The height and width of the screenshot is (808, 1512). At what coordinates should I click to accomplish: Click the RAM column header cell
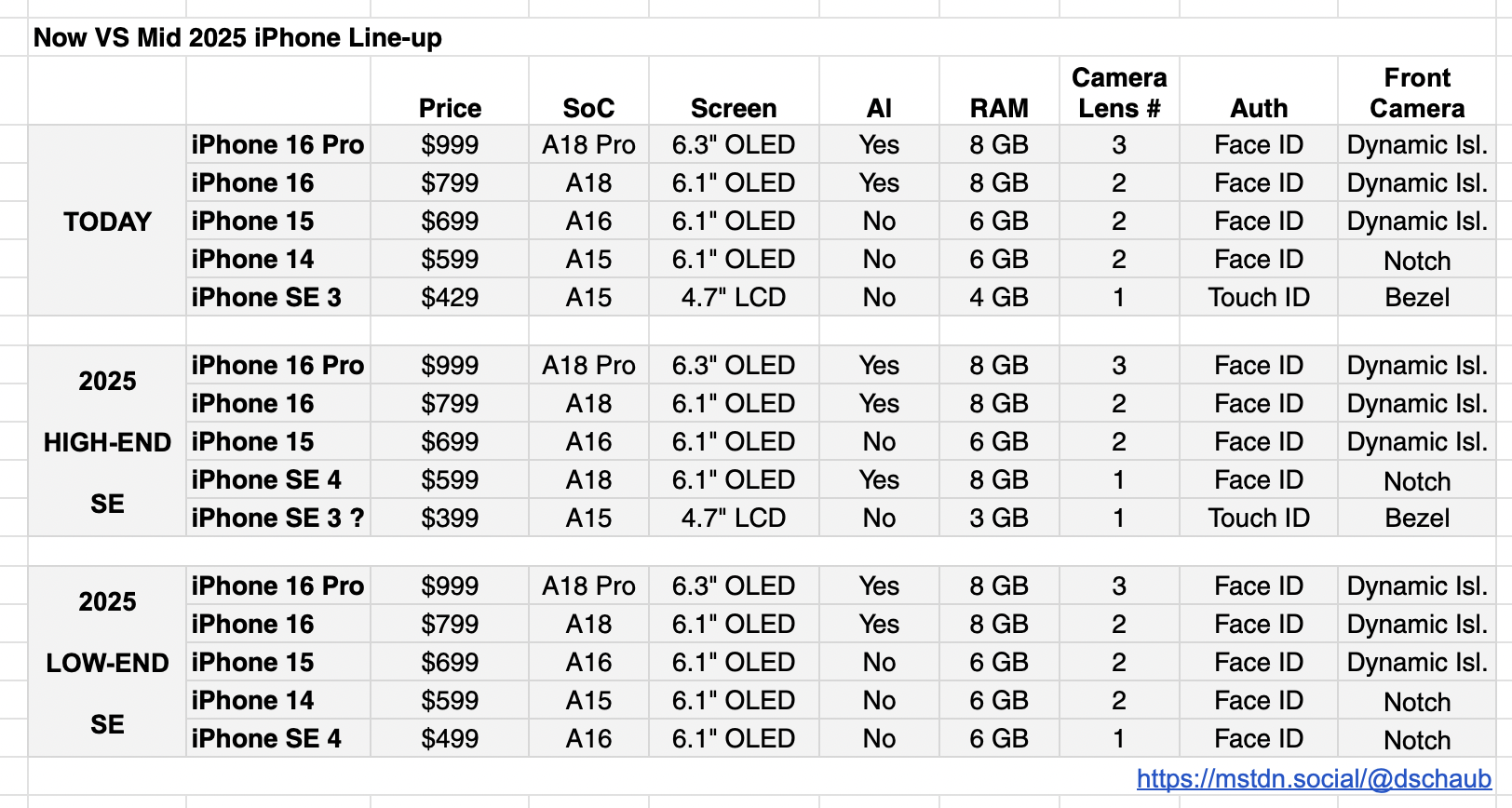pyautogui.click(x=998, y=108)
